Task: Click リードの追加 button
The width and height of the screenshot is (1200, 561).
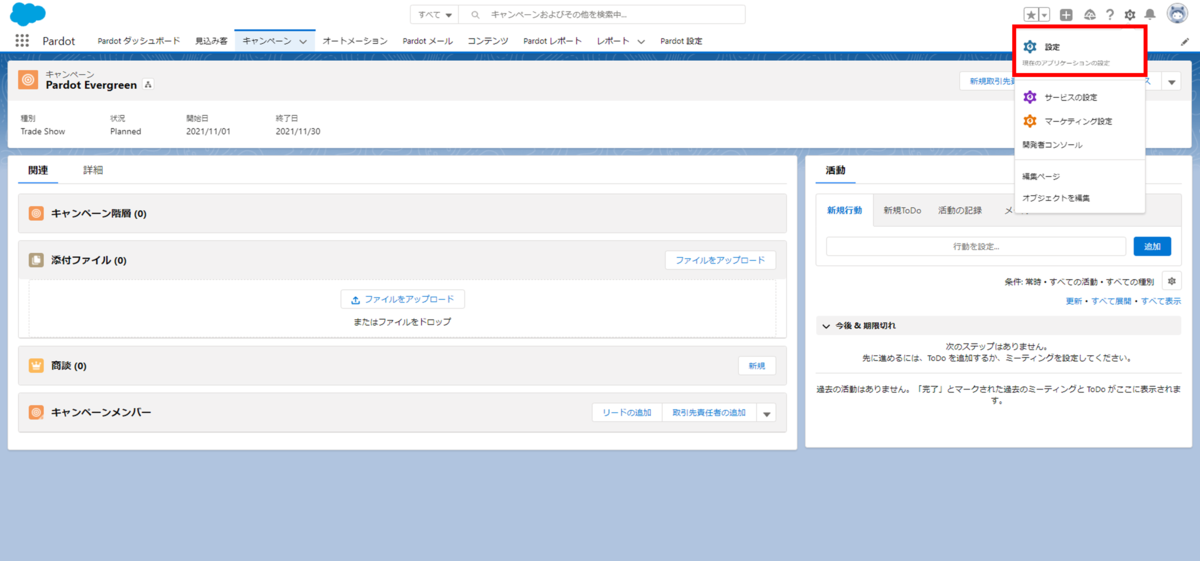Action: (627, 413)
